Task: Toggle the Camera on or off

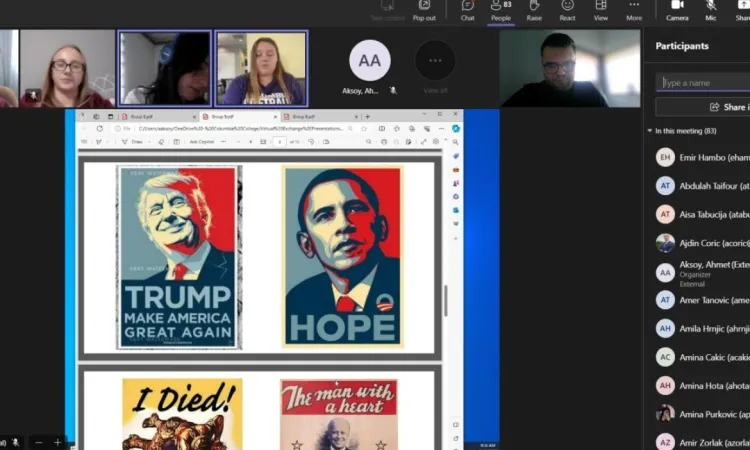Action: [x=677, y=9]
